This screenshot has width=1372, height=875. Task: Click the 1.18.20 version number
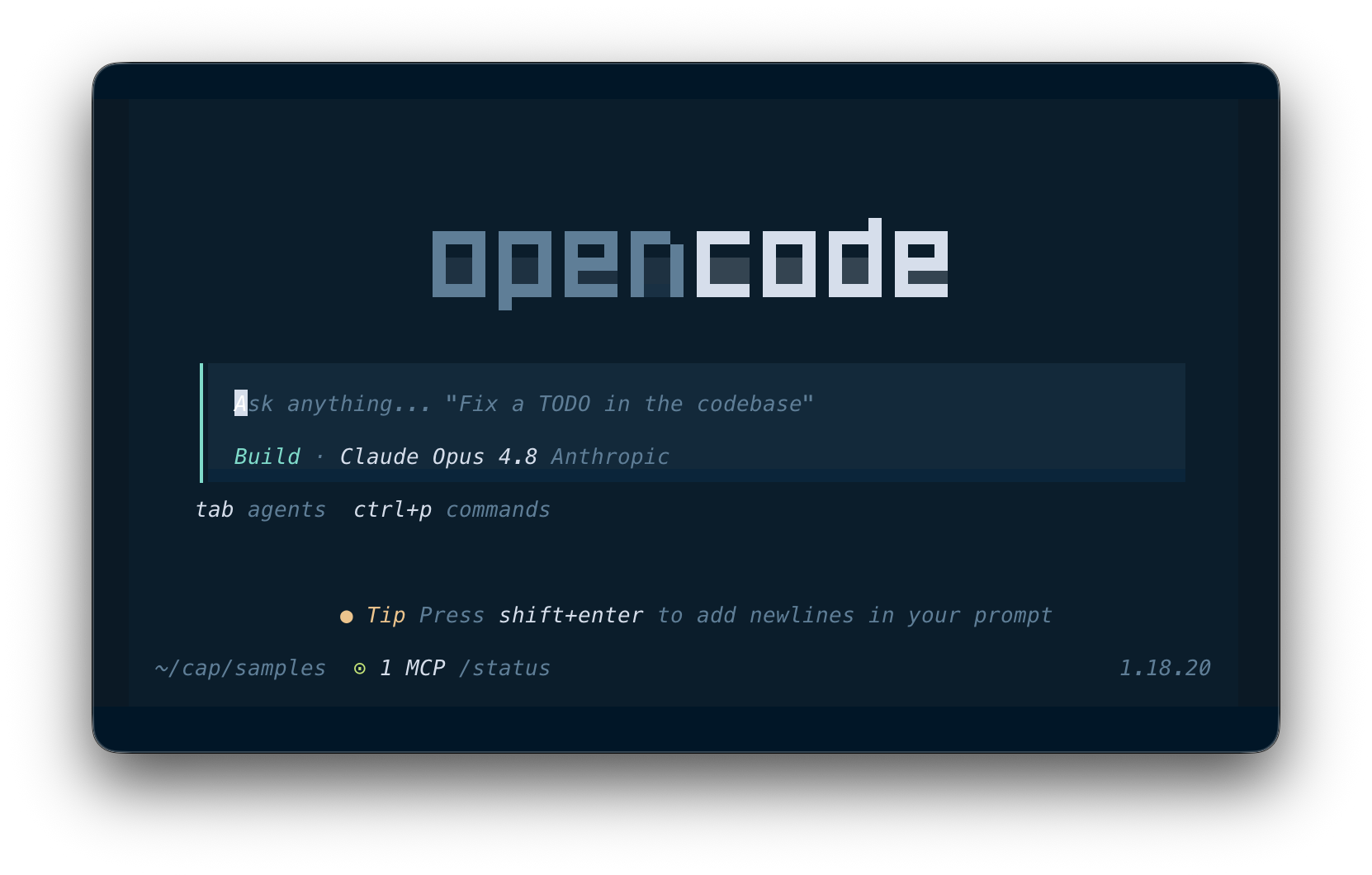click(x=1165, y=668)
